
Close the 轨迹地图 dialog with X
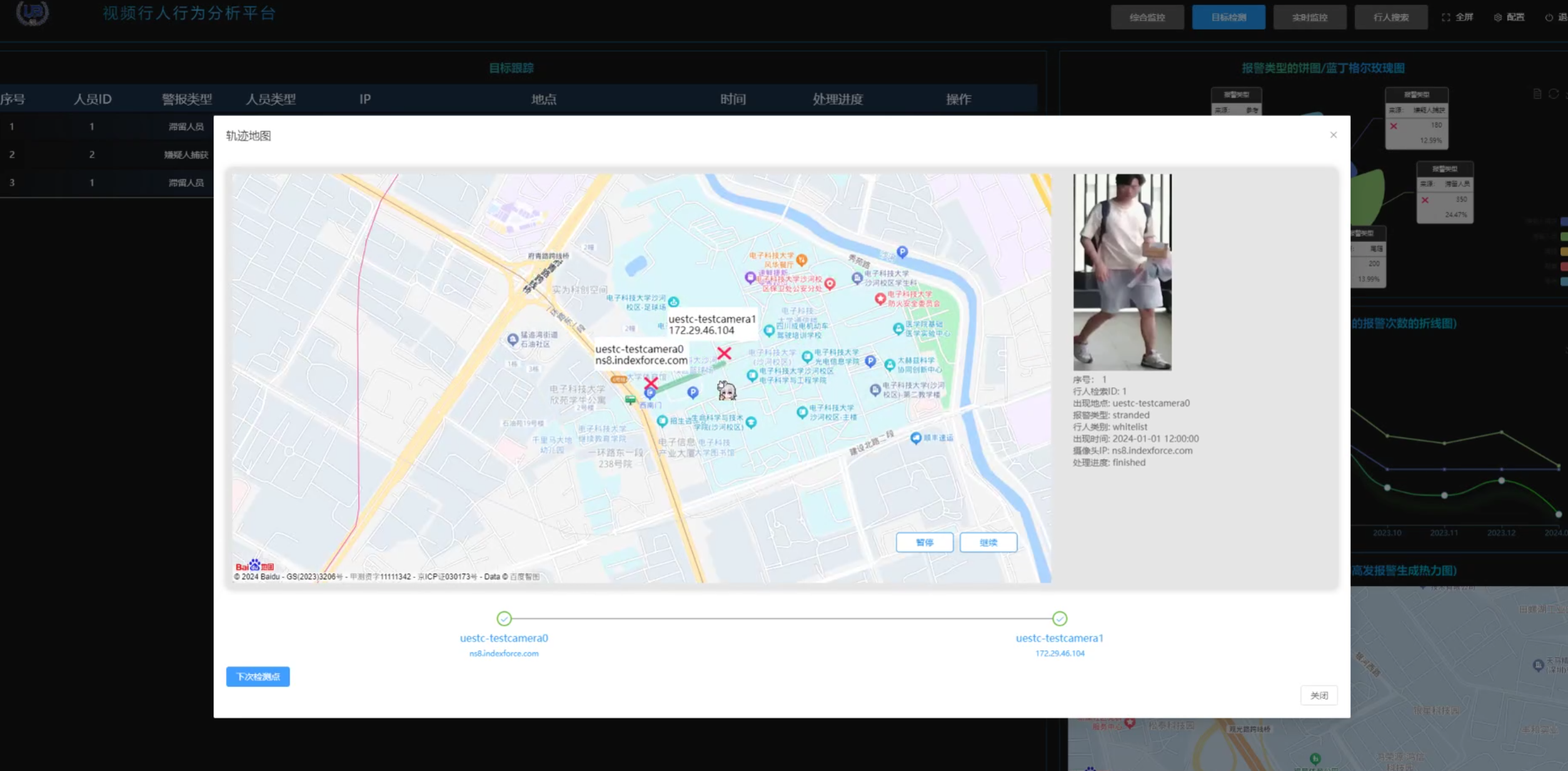[1333, 135]
